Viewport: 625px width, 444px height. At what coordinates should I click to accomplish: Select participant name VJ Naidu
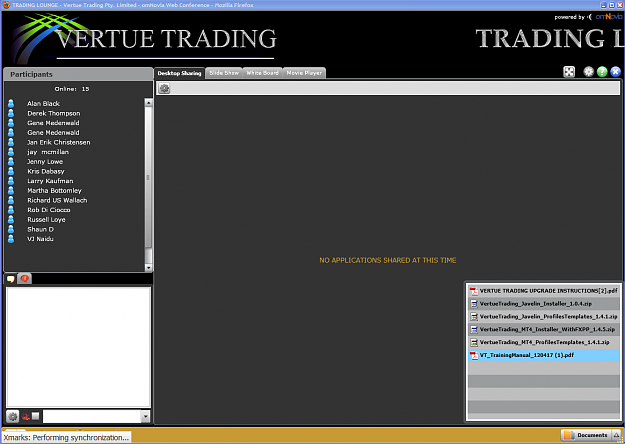(x=40, y=239)
